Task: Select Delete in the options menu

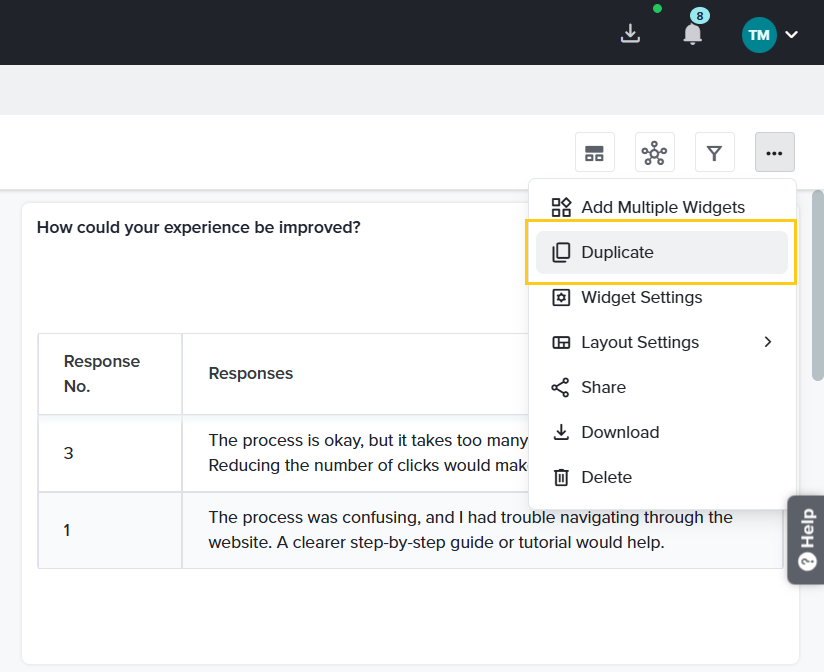Action: [x=662, y=477]
